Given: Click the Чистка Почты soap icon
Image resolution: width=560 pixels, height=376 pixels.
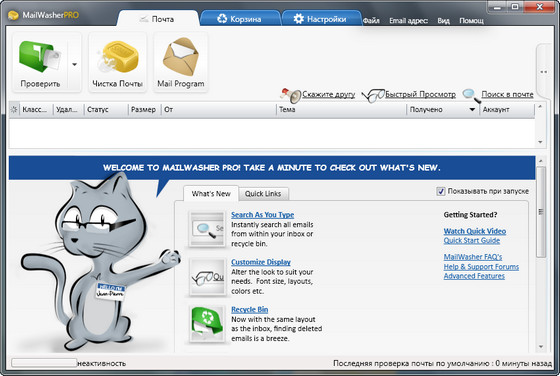Looking at the screenshot, I should point(118,58).
